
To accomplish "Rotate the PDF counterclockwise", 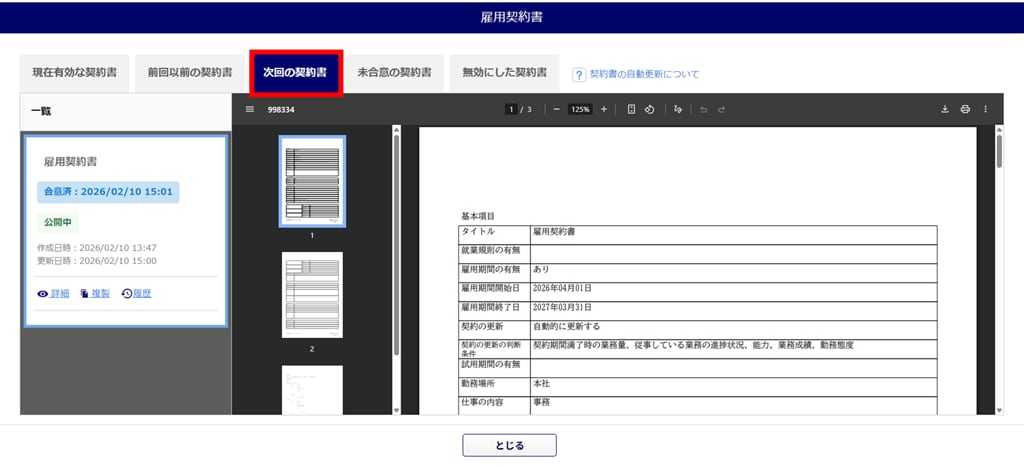I will (649, 109).
